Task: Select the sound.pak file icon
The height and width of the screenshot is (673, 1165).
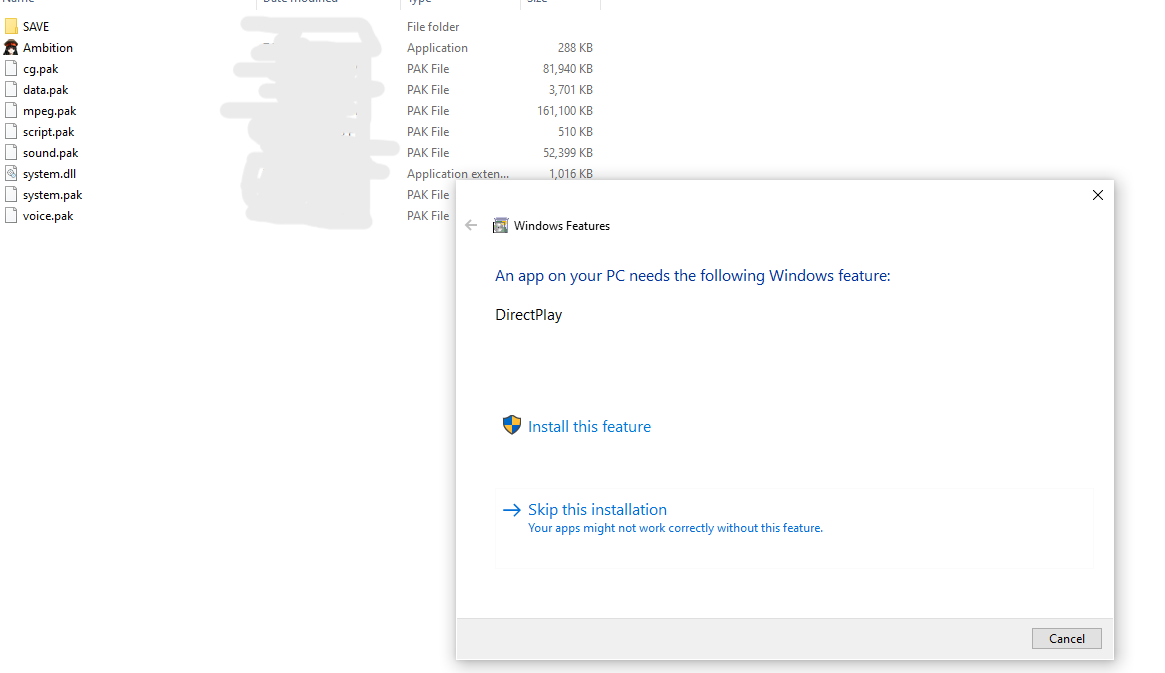Action: pyautogui.click(x=11, y=152)
